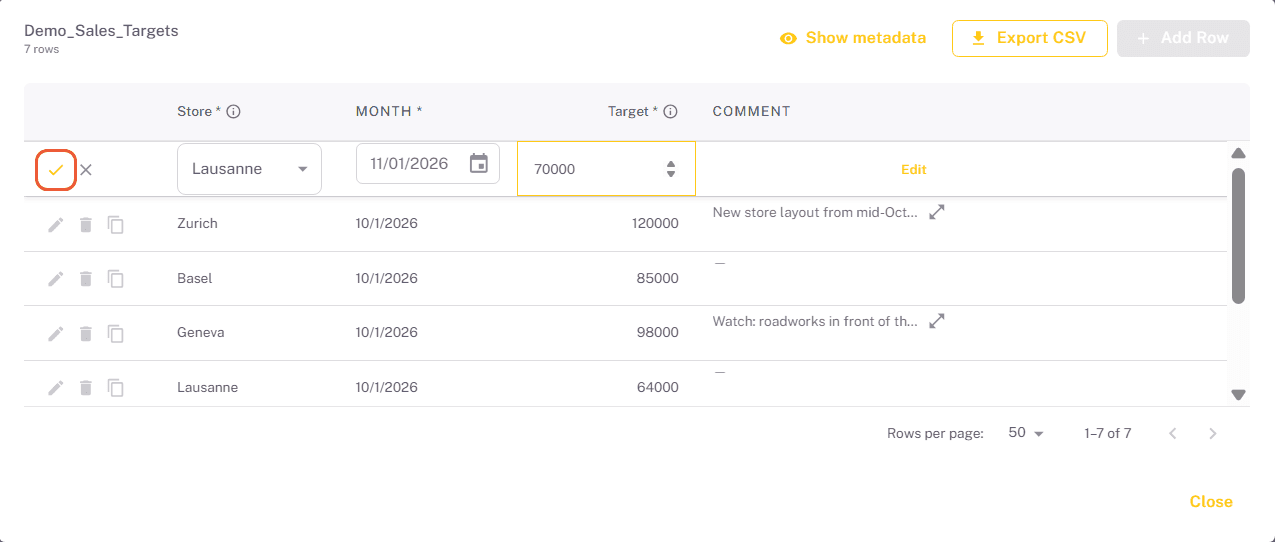Screen dimensions: 1275x542
Task: Duplicate the Zurich row
Action: coord(116,224)
